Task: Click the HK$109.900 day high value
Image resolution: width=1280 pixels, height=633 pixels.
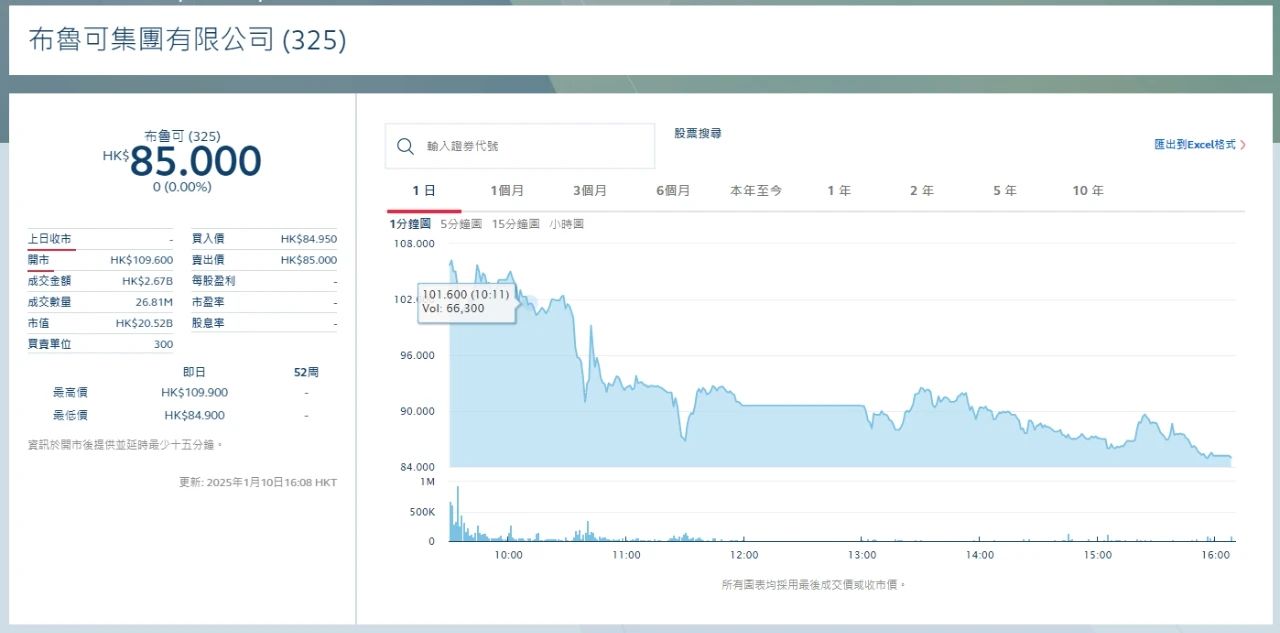Action: [x=194, y=393]
